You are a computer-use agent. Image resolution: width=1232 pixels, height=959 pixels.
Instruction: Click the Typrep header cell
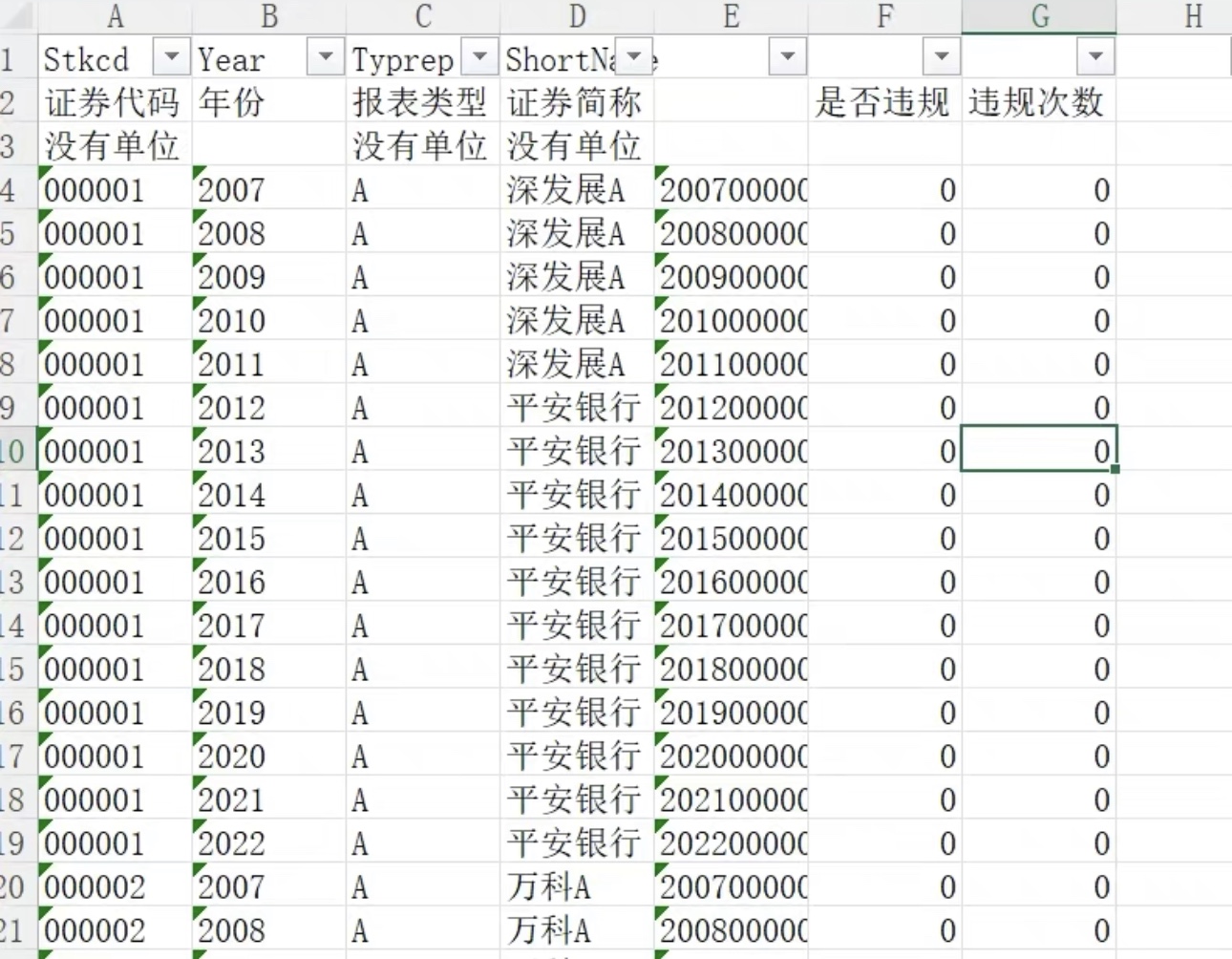pyautogui.click(x=423, y=58)
